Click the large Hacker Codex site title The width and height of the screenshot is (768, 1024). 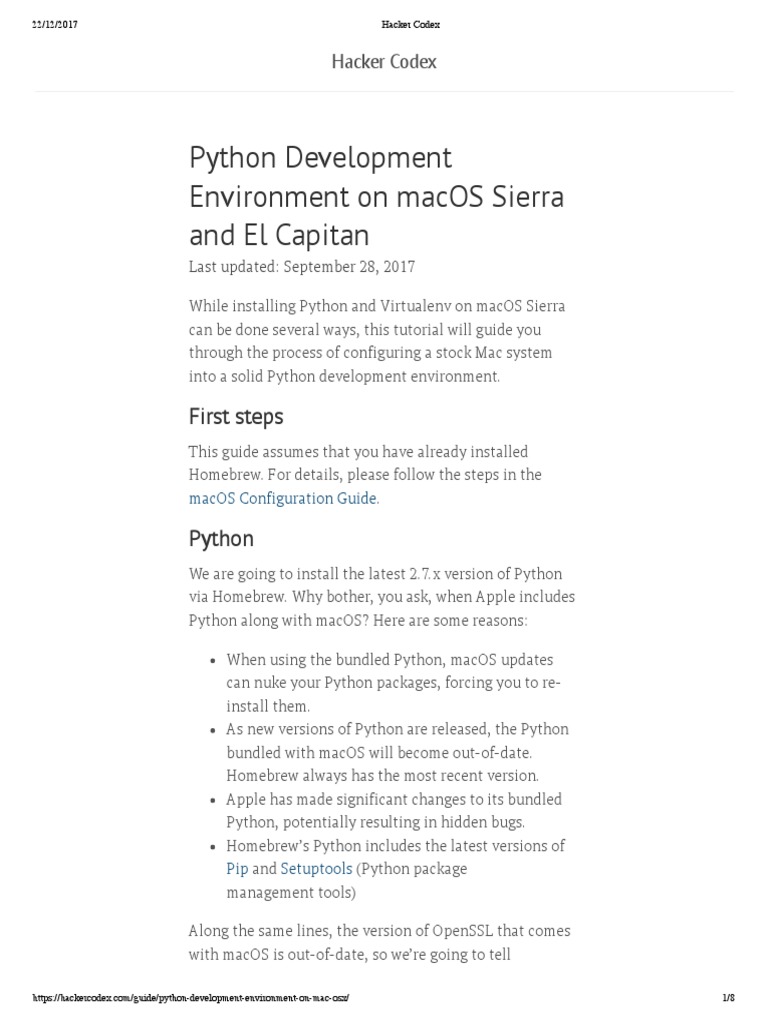(384, 62)
